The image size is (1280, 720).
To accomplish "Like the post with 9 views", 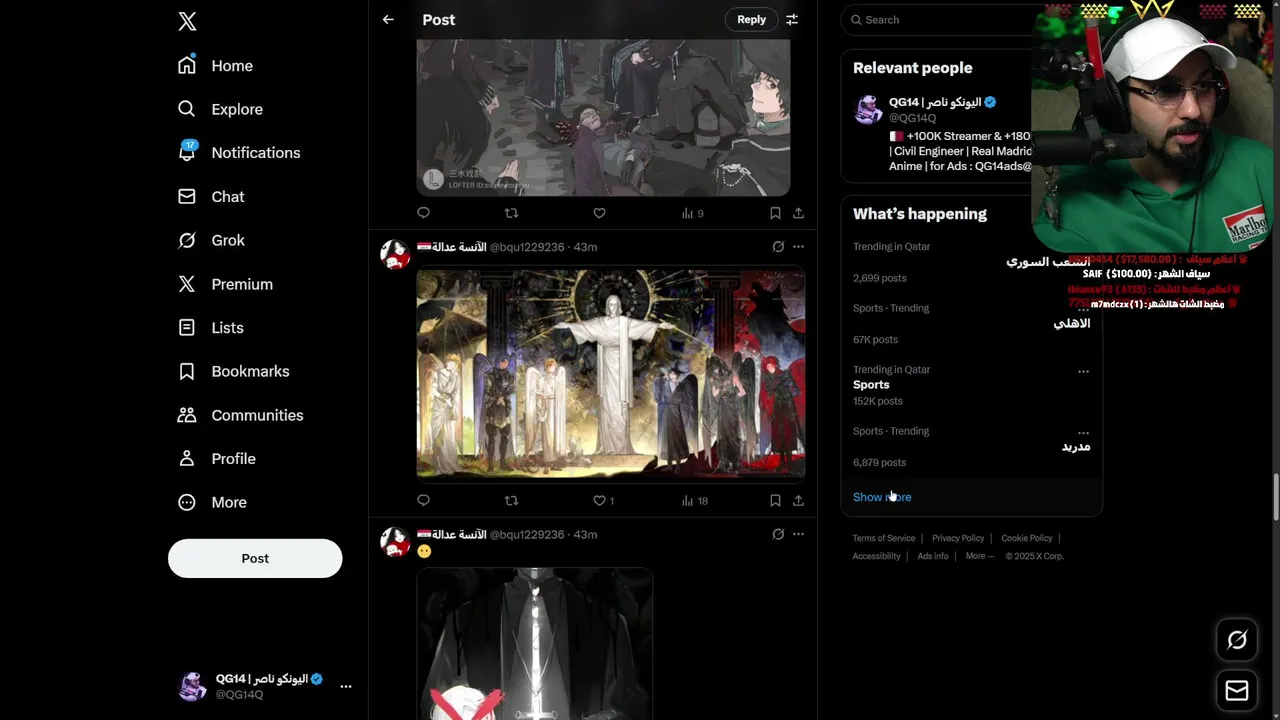I will click(599, 213).
